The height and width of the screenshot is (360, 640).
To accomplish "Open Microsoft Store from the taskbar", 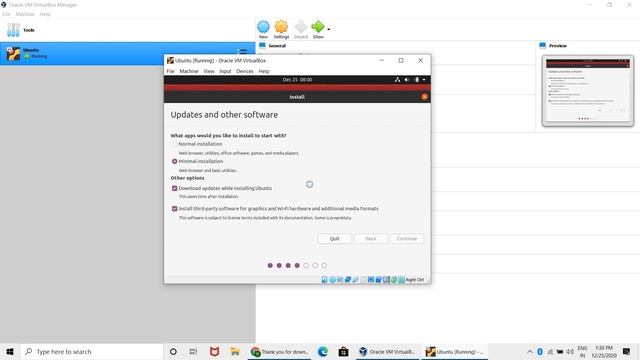I will click(343, 351).
